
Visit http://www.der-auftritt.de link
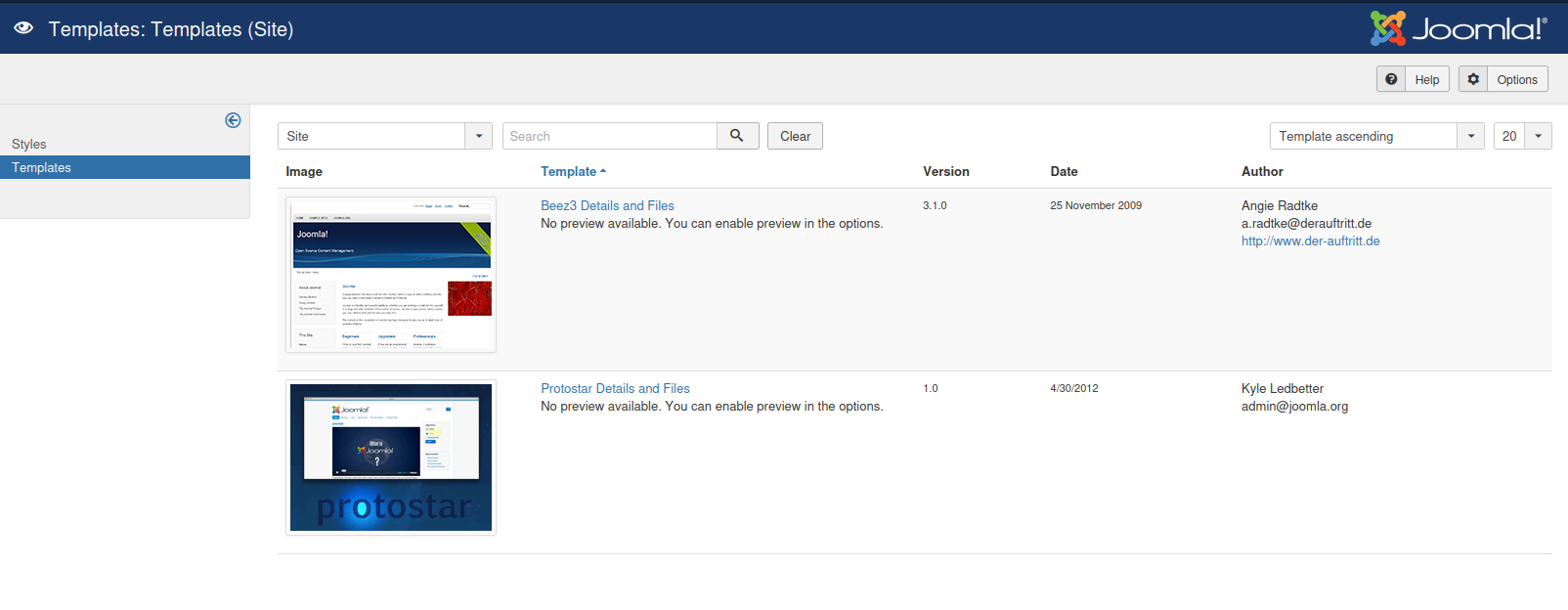click(x=1311, y=240)
